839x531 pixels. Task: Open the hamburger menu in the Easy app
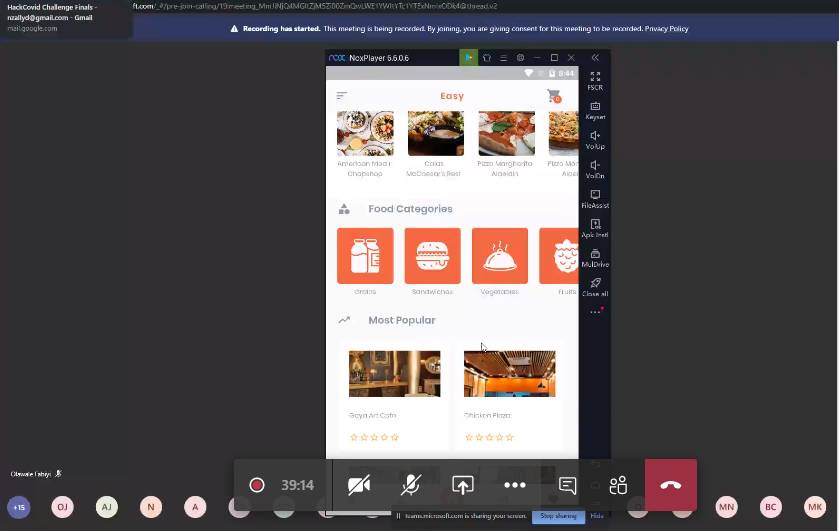coord(341,95)
